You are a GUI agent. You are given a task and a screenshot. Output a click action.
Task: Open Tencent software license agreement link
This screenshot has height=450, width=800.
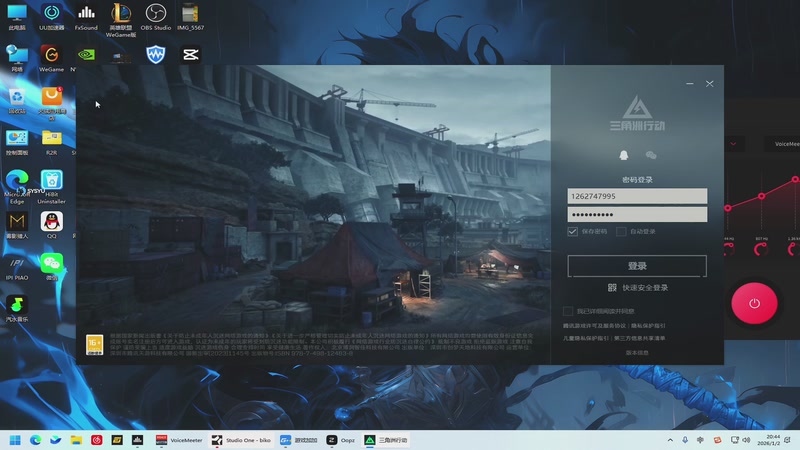[x=594, y=326]
